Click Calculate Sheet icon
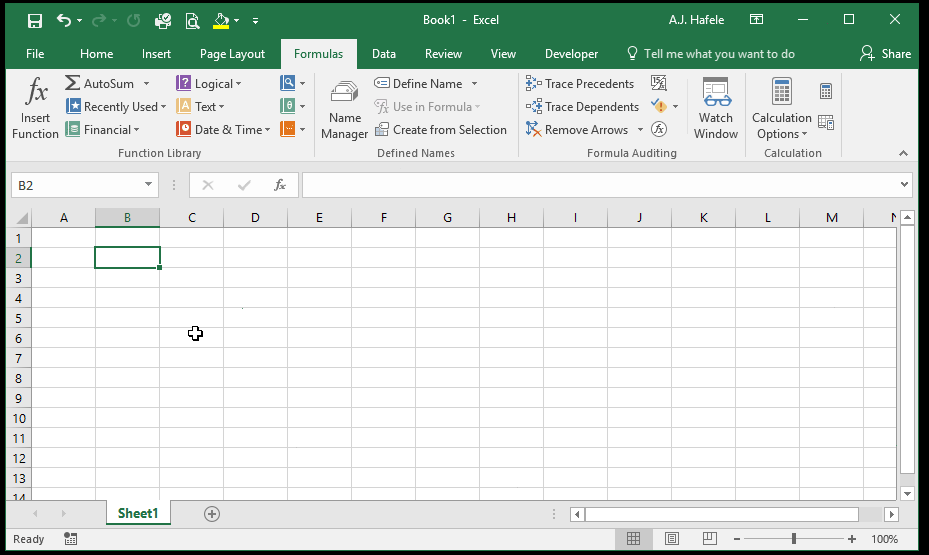 (x=826, y=123)
